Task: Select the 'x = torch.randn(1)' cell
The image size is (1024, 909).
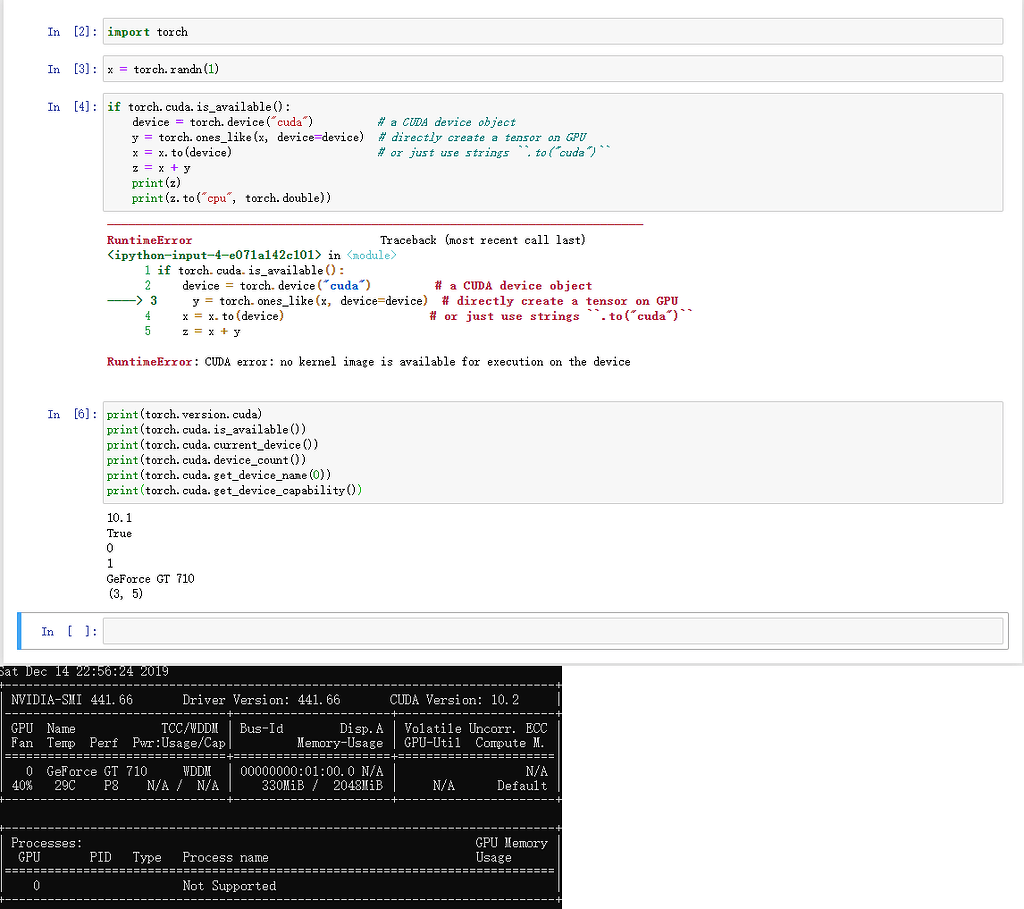Action: coord(553,69)
